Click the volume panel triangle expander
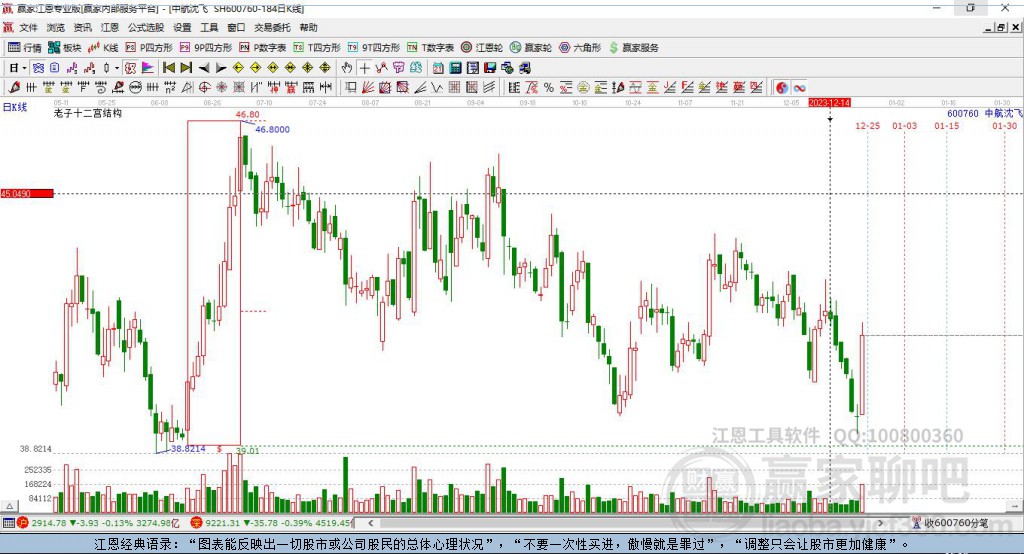Screen dimensions: 1024x554 9,506
